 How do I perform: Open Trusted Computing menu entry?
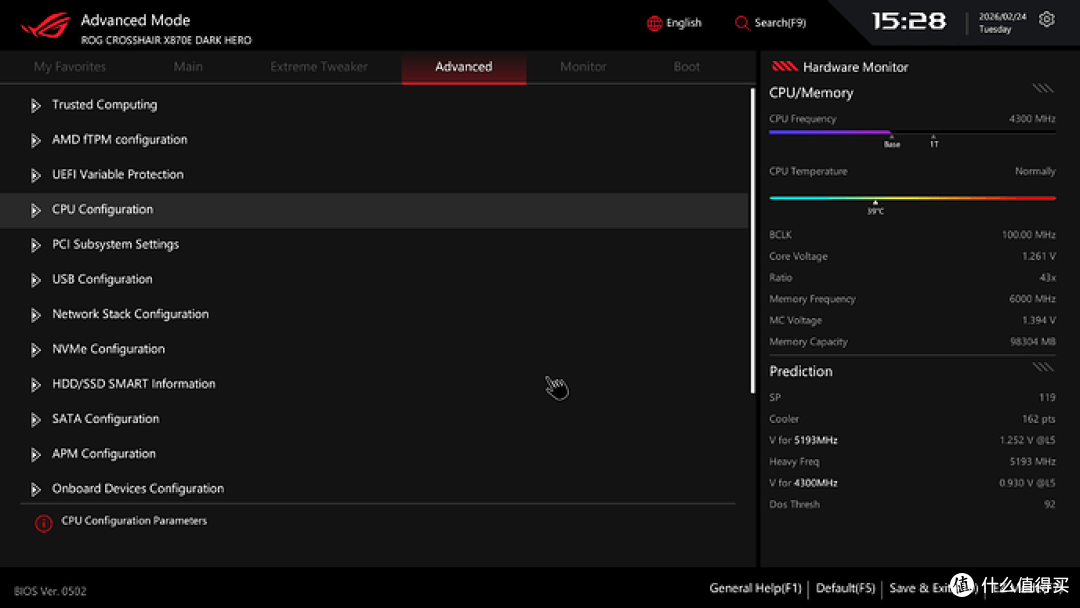click(105, 105)
